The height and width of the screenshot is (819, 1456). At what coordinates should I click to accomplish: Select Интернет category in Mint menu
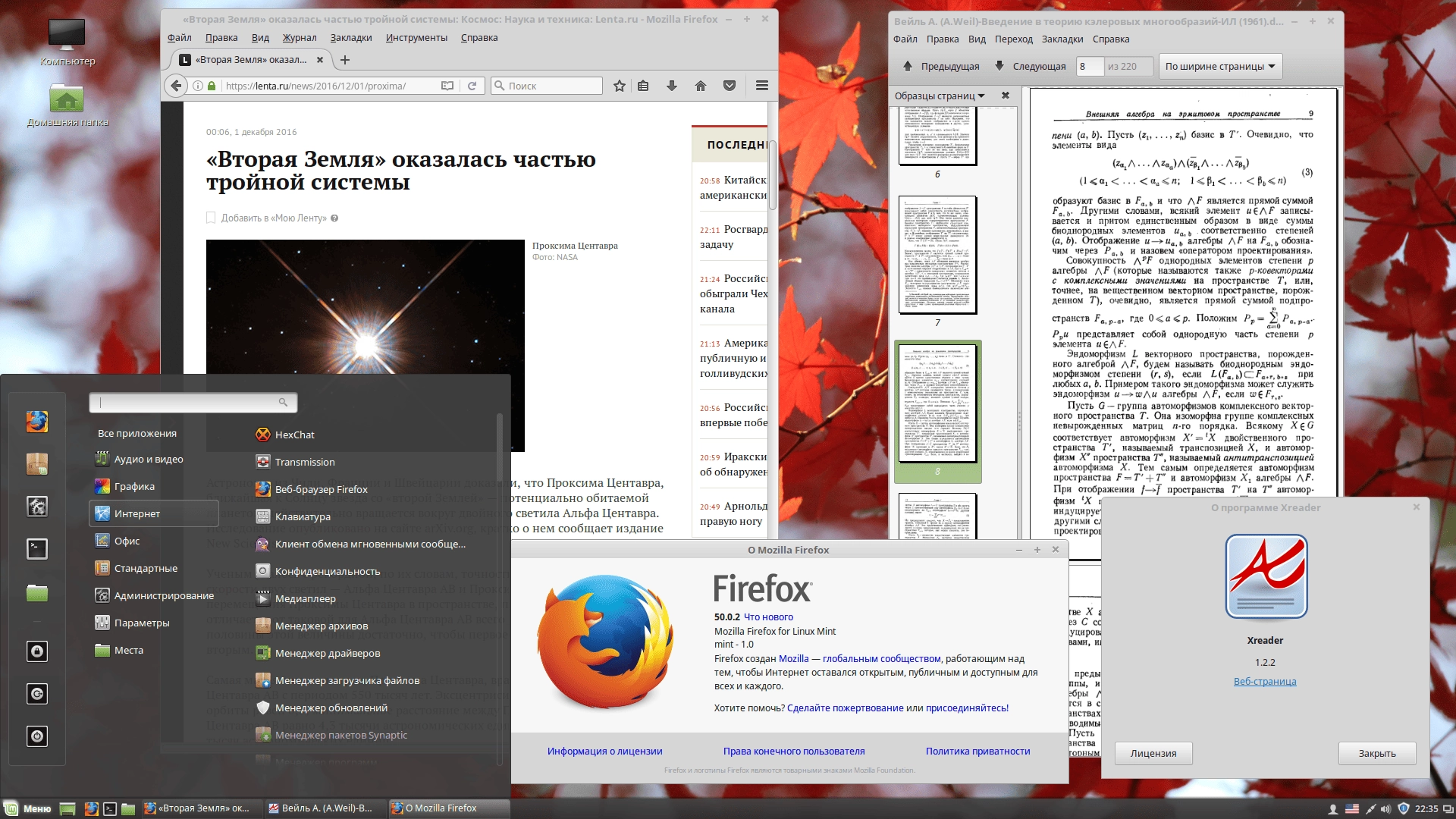pyautogui.click(x=154, y=513)
